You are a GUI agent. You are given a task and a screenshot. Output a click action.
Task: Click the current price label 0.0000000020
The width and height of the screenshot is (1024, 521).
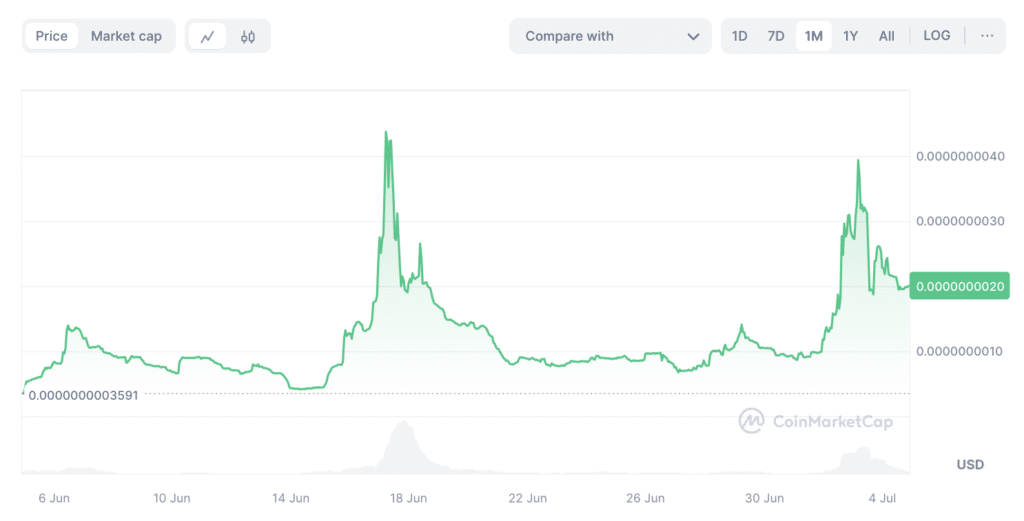pos(958,286)
